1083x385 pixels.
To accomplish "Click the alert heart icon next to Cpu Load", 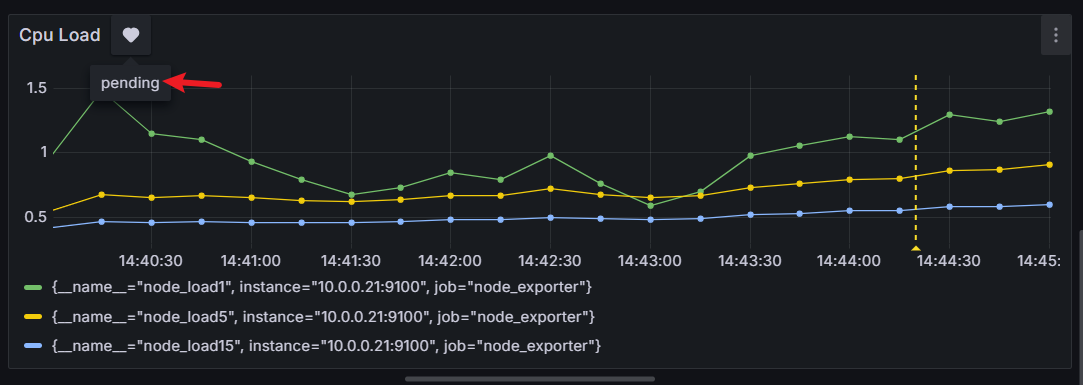I will pyautogui.click(x=131, y=35).
